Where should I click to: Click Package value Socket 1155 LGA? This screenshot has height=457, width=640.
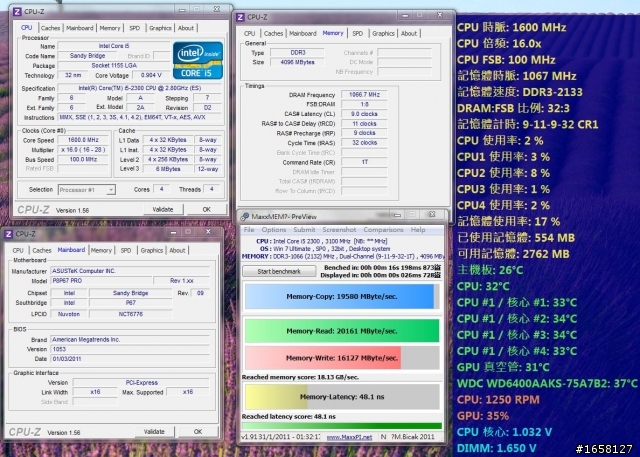[114, 66]
